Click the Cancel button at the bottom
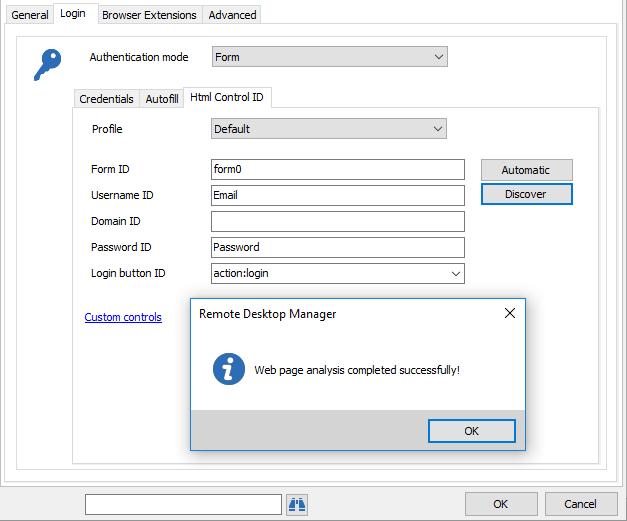 tap(580, 503)
